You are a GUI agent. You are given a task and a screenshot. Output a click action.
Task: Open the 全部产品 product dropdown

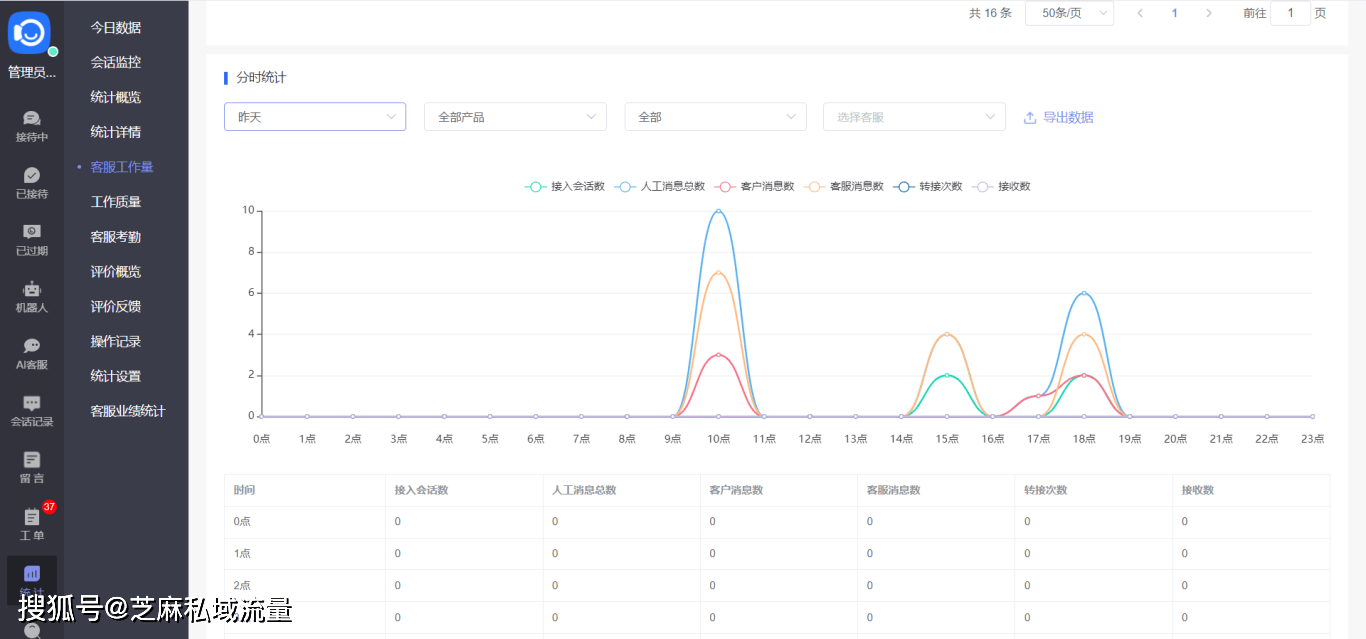pyautogui.click(x=515, y=117)
